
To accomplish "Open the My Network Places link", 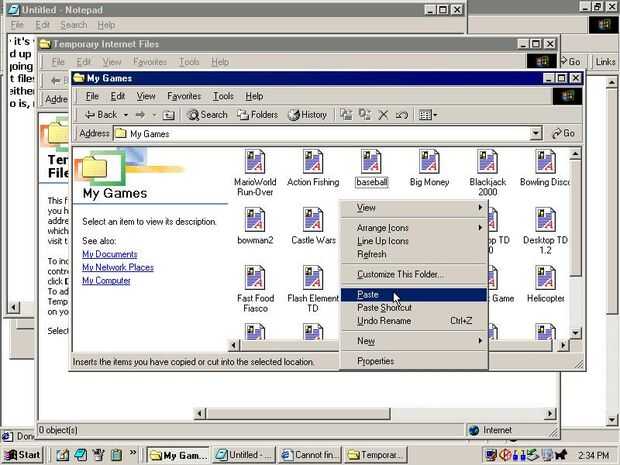I will (118, 267).
